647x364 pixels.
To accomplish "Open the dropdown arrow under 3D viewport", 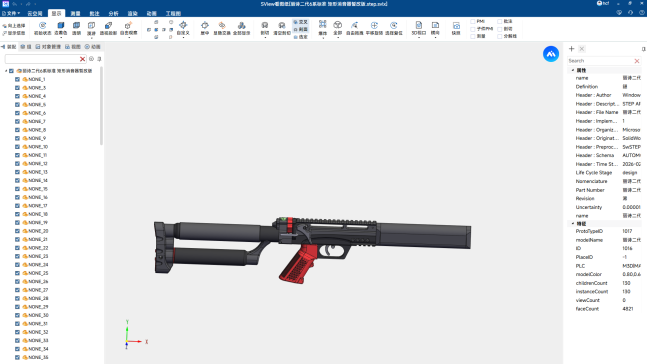I will (418, 38).
